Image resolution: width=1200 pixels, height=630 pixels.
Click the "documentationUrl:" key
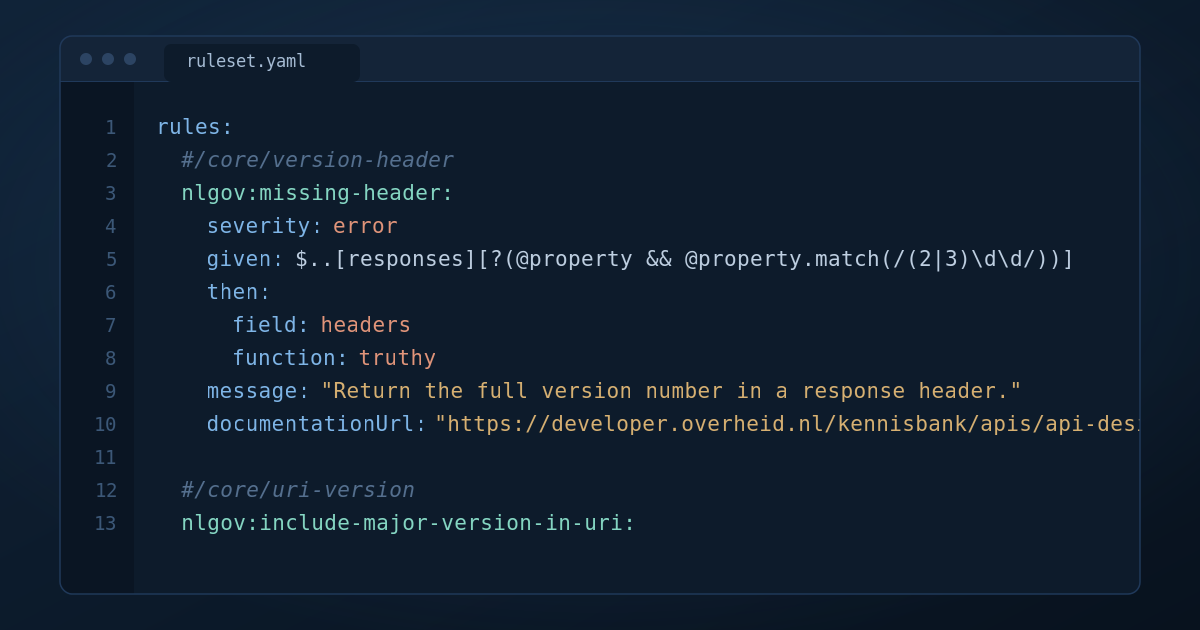coord(317,424)
